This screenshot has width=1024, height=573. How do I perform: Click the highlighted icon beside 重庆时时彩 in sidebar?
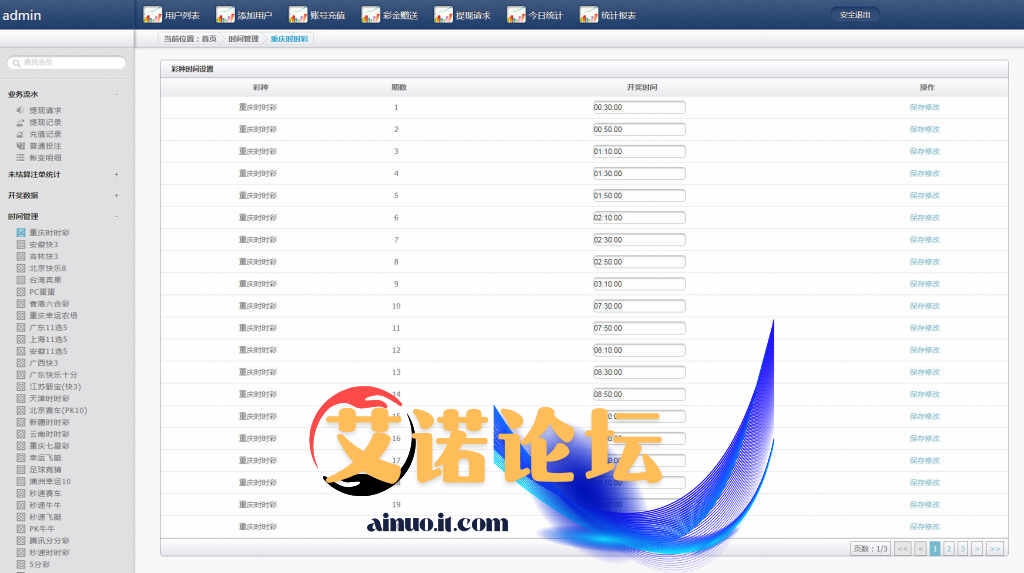(21, 233)
